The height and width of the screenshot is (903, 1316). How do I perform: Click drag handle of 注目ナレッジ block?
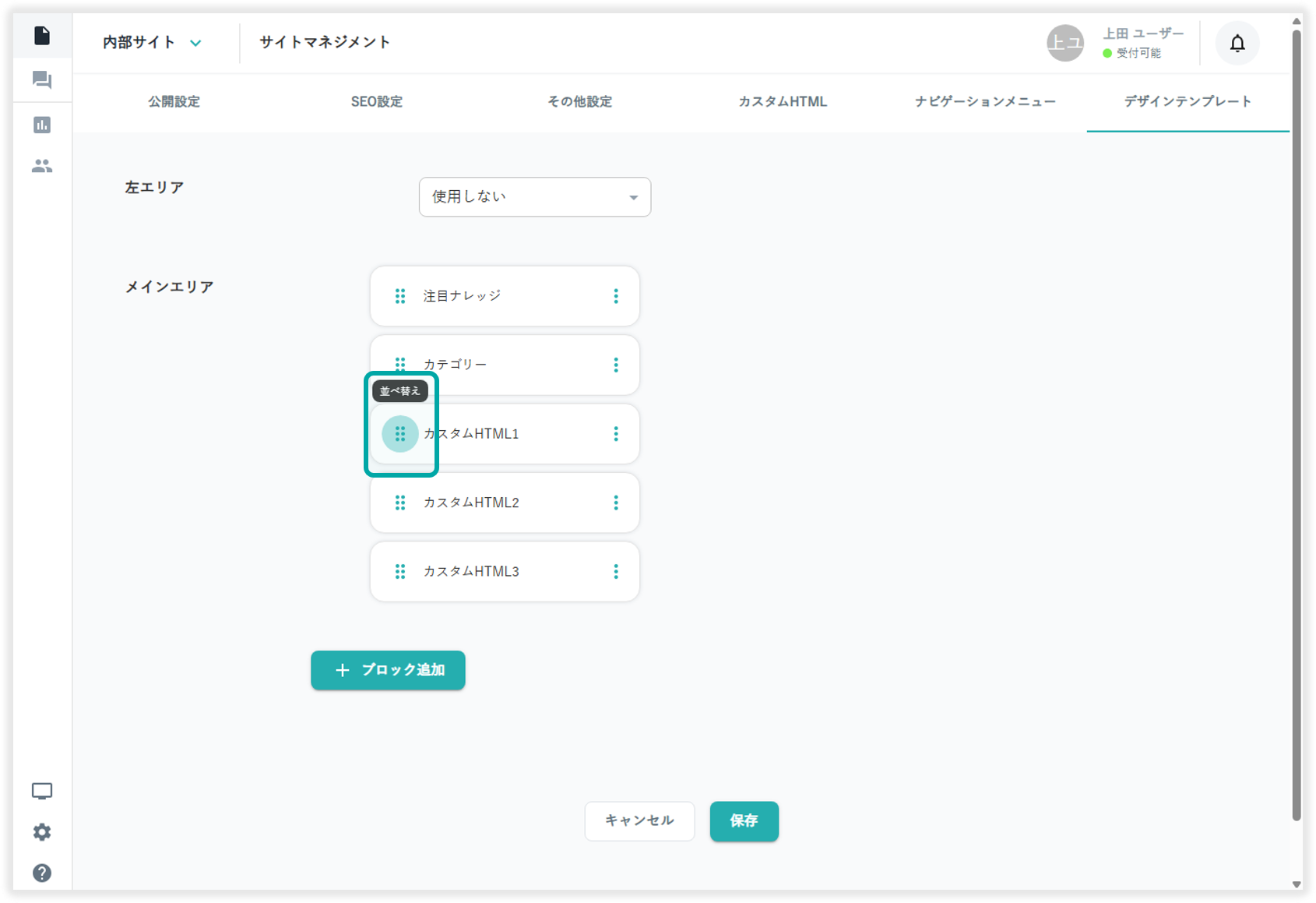click(400, 296)
